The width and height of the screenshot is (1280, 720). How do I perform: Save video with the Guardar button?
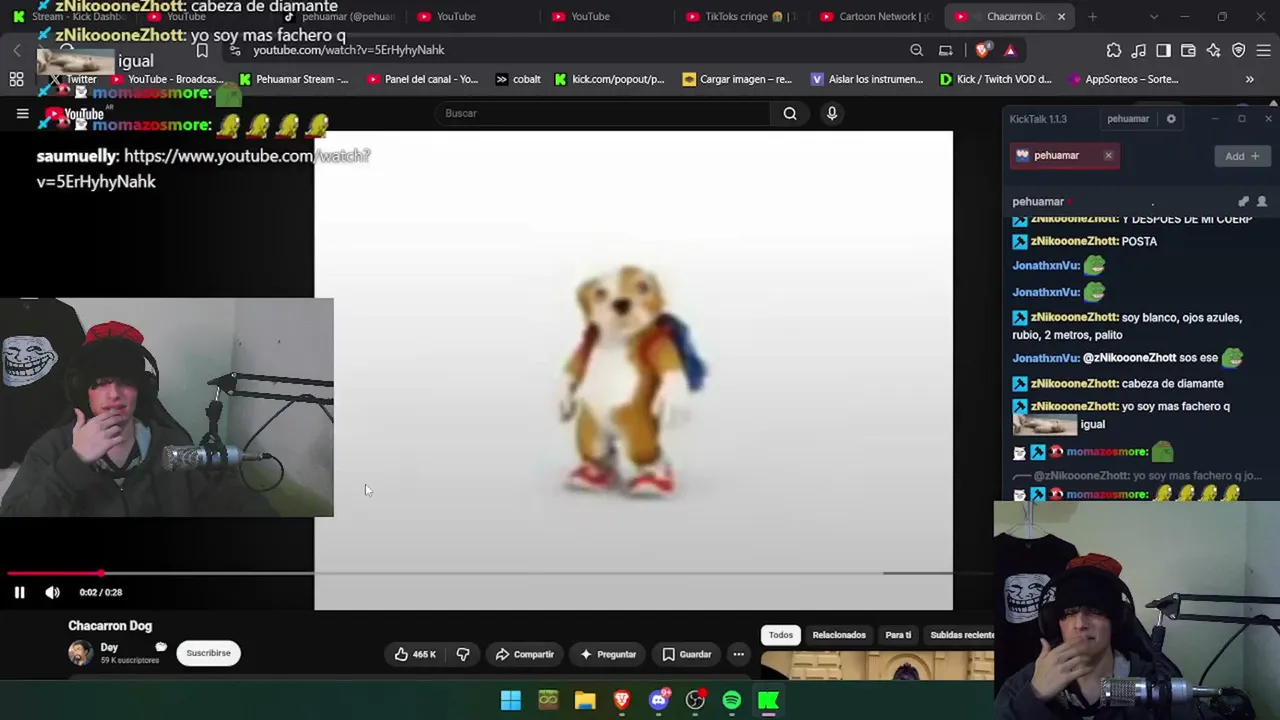pos(686,654)
